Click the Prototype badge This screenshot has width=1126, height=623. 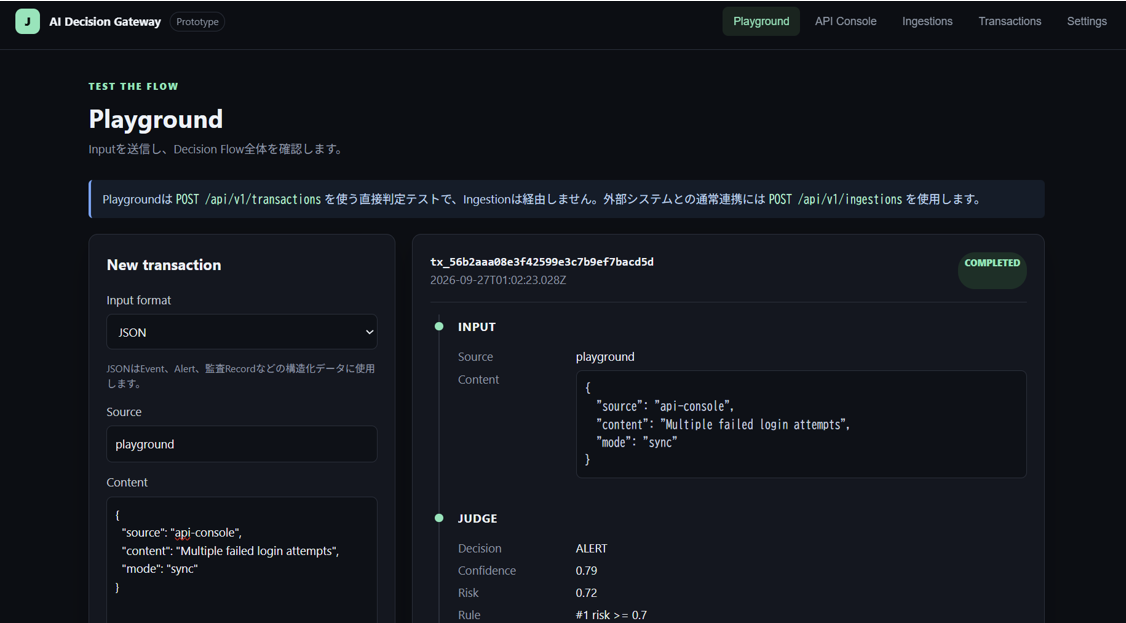click(x=197, y=22)
